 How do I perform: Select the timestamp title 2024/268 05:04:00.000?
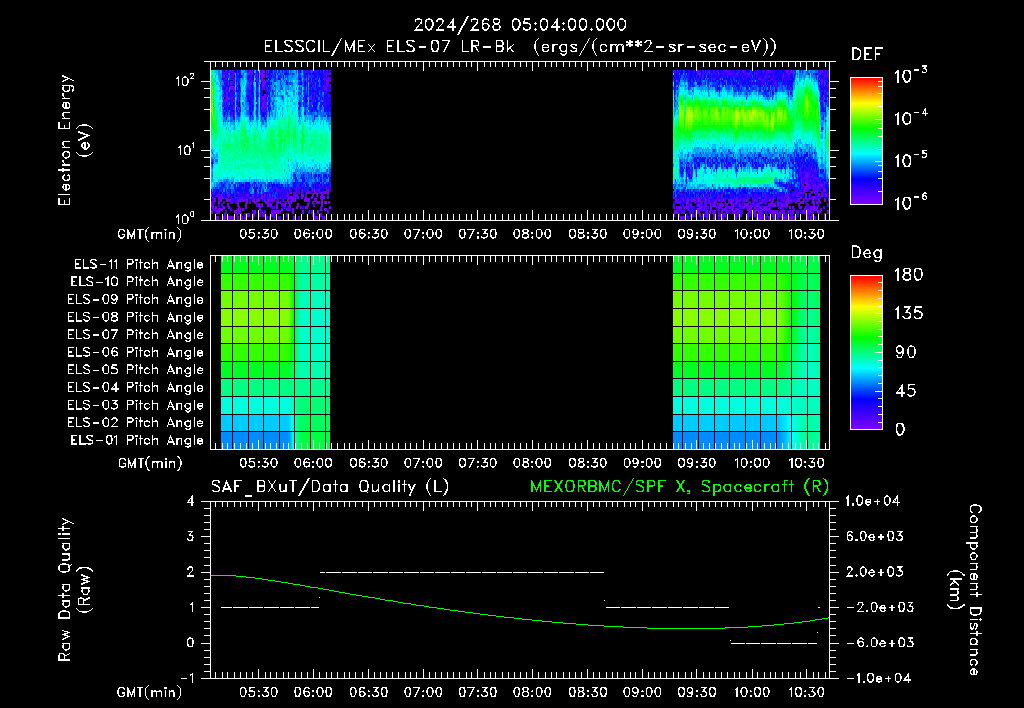tap(520, 25)
